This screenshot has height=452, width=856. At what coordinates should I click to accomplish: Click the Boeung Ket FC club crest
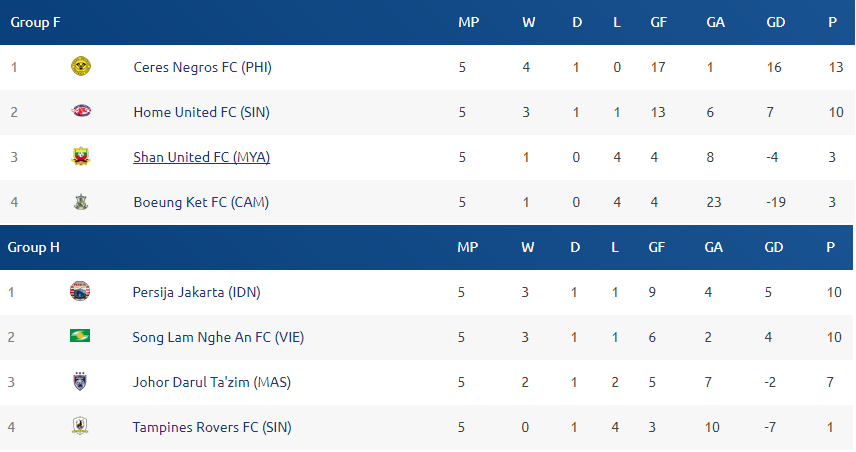81,202
